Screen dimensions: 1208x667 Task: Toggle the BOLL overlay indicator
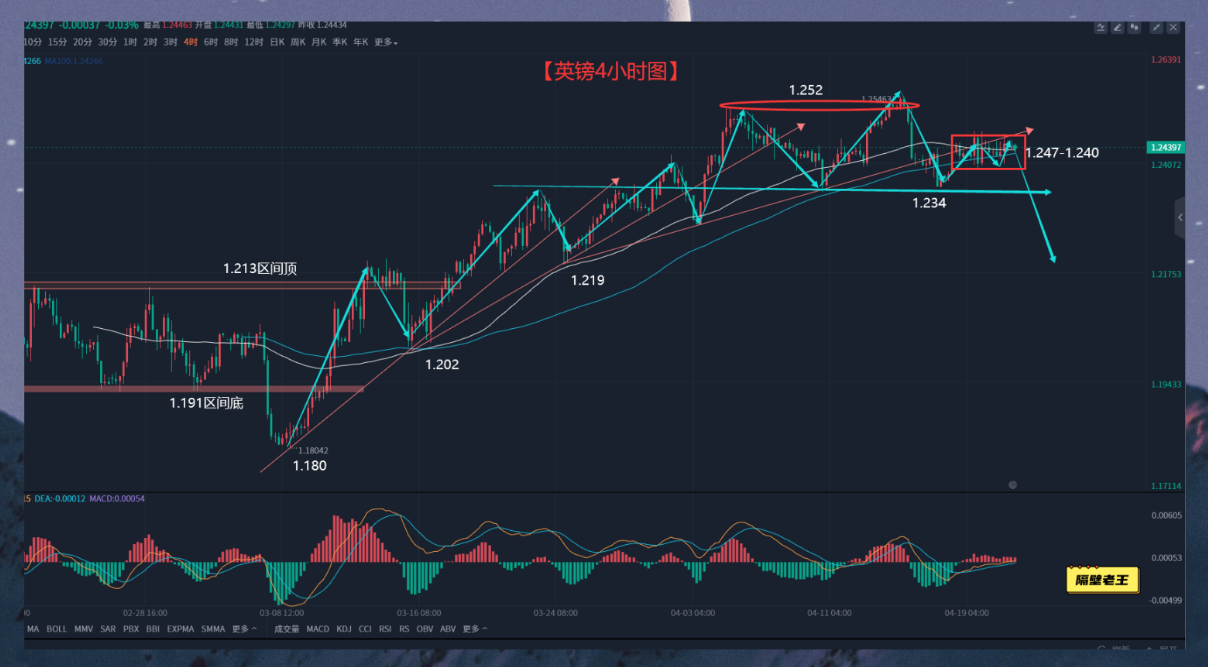pos(57,629)
